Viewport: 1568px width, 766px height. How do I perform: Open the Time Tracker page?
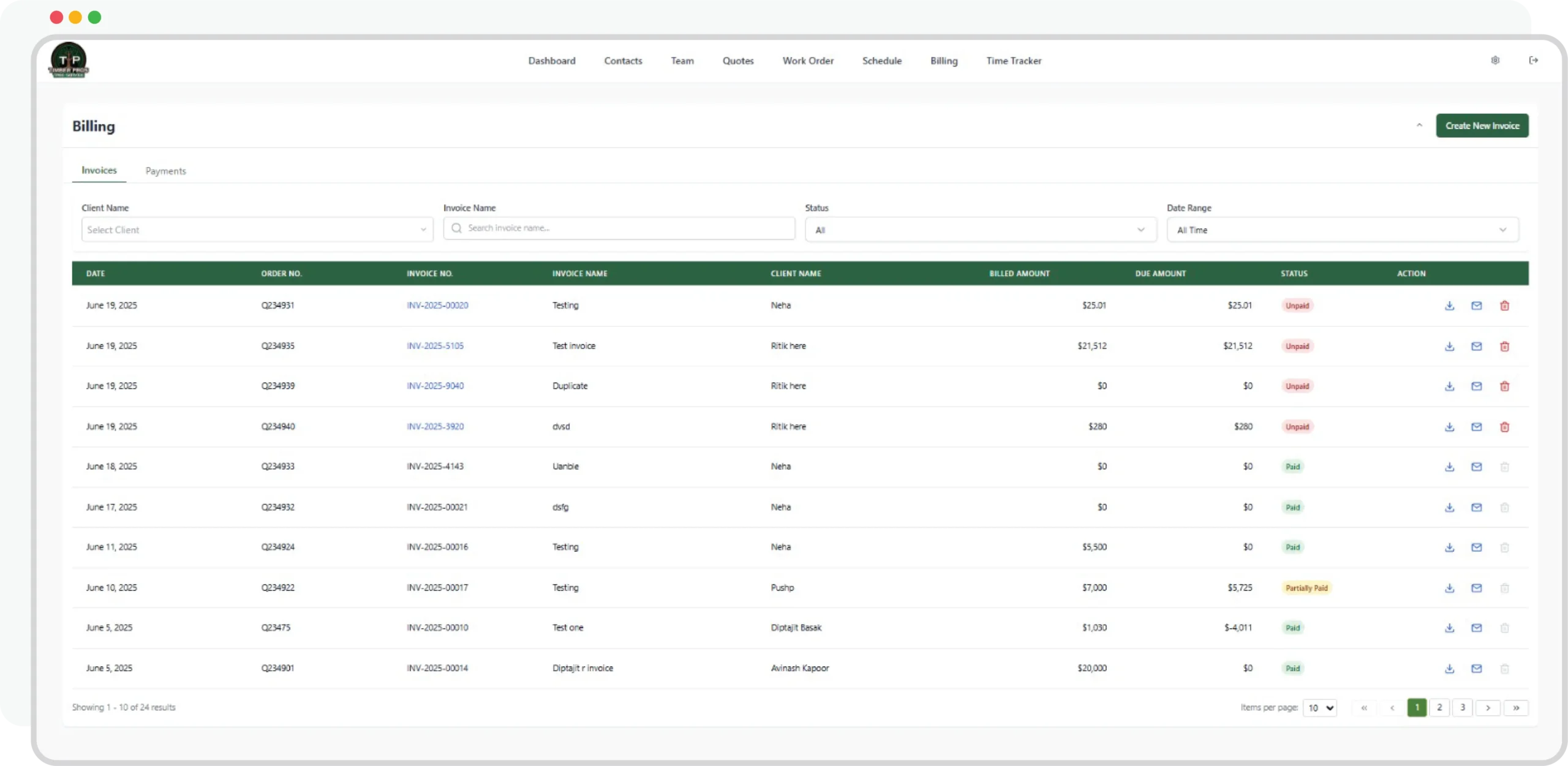(1014, 61)
